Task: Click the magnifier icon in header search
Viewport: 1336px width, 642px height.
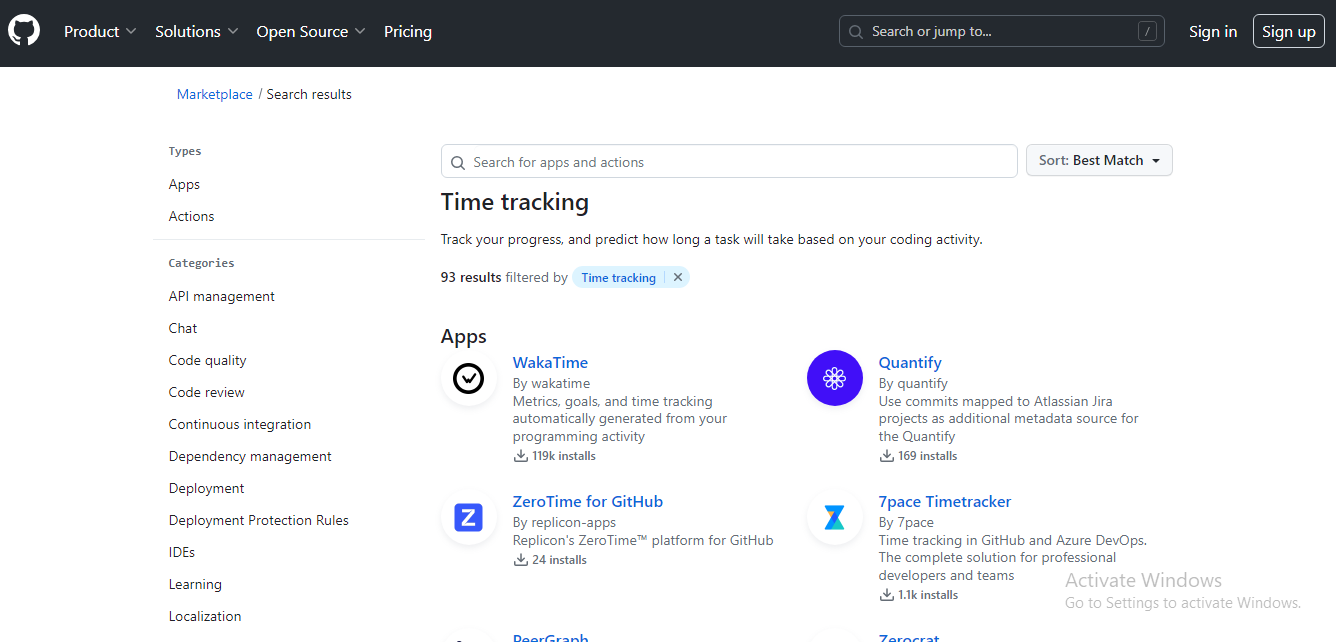Action: [x=856, y=32]
